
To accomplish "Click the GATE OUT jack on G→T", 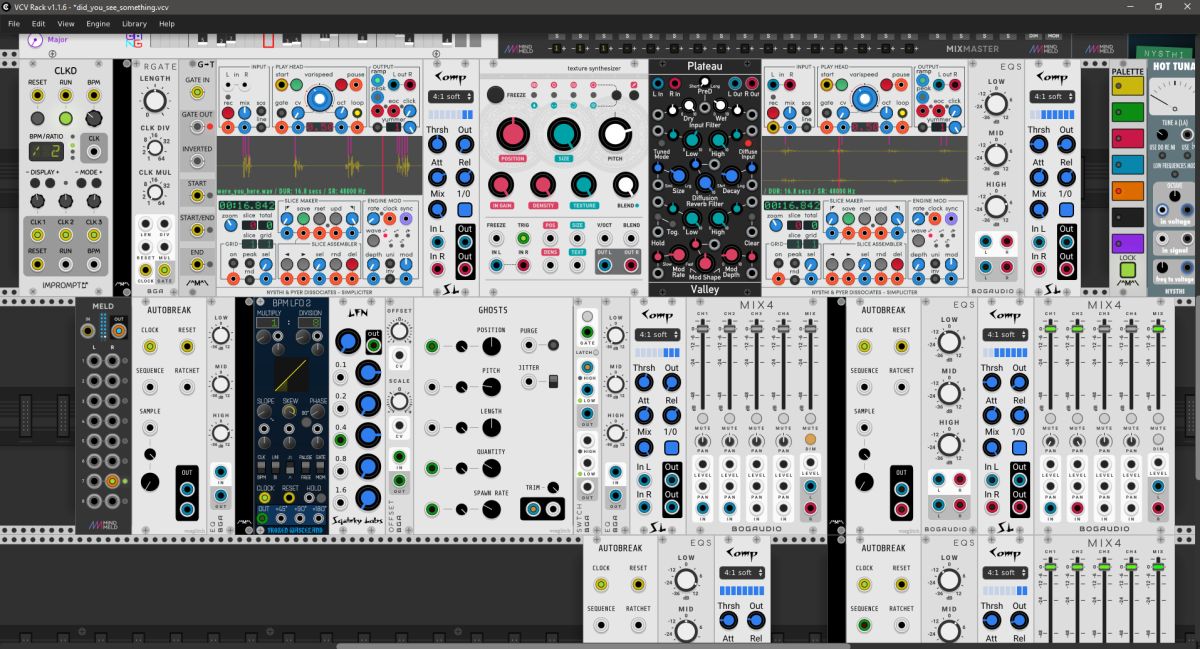I will click(x=197, y=127).
